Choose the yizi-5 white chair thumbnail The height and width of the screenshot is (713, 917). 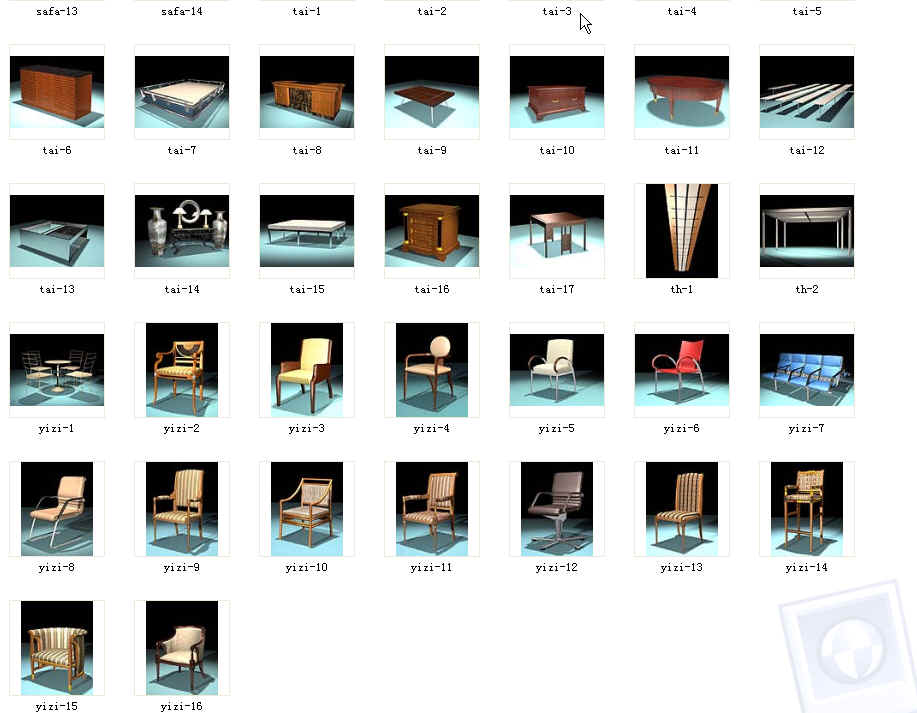[557, 370]
